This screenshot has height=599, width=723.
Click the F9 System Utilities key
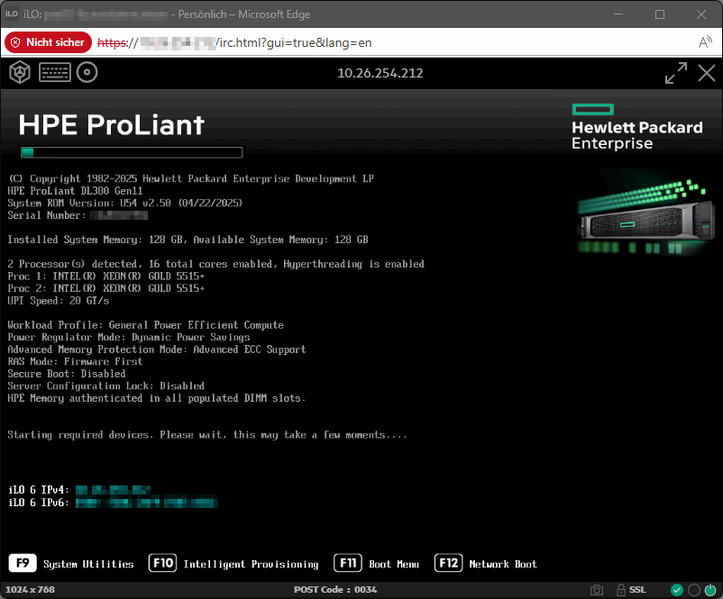click(x=23, y=563)
